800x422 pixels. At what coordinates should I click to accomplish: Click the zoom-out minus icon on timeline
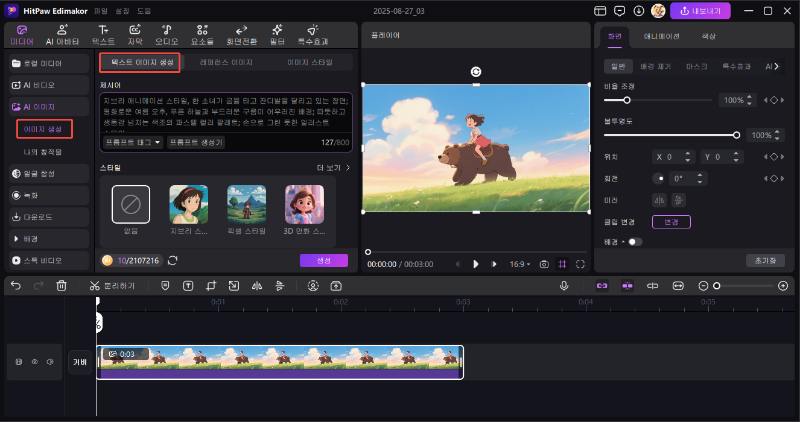tap(703, 286)
